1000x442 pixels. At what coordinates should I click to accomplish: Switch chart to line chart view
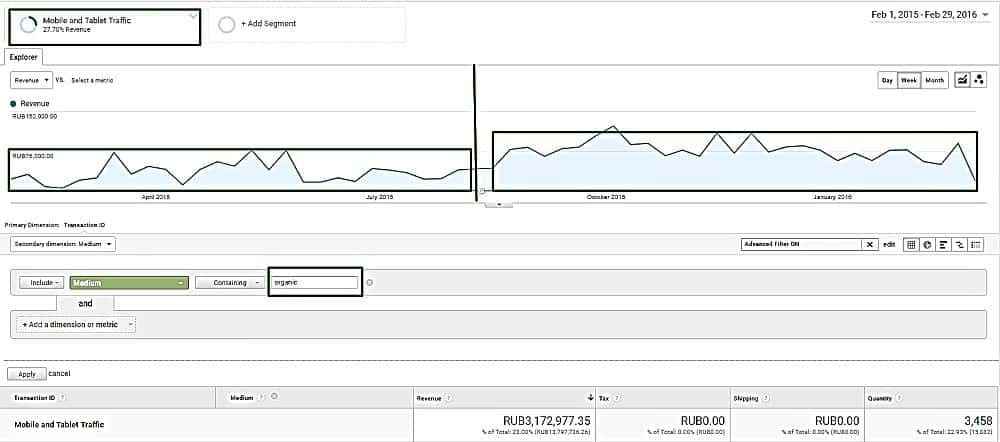pos(962,80)
